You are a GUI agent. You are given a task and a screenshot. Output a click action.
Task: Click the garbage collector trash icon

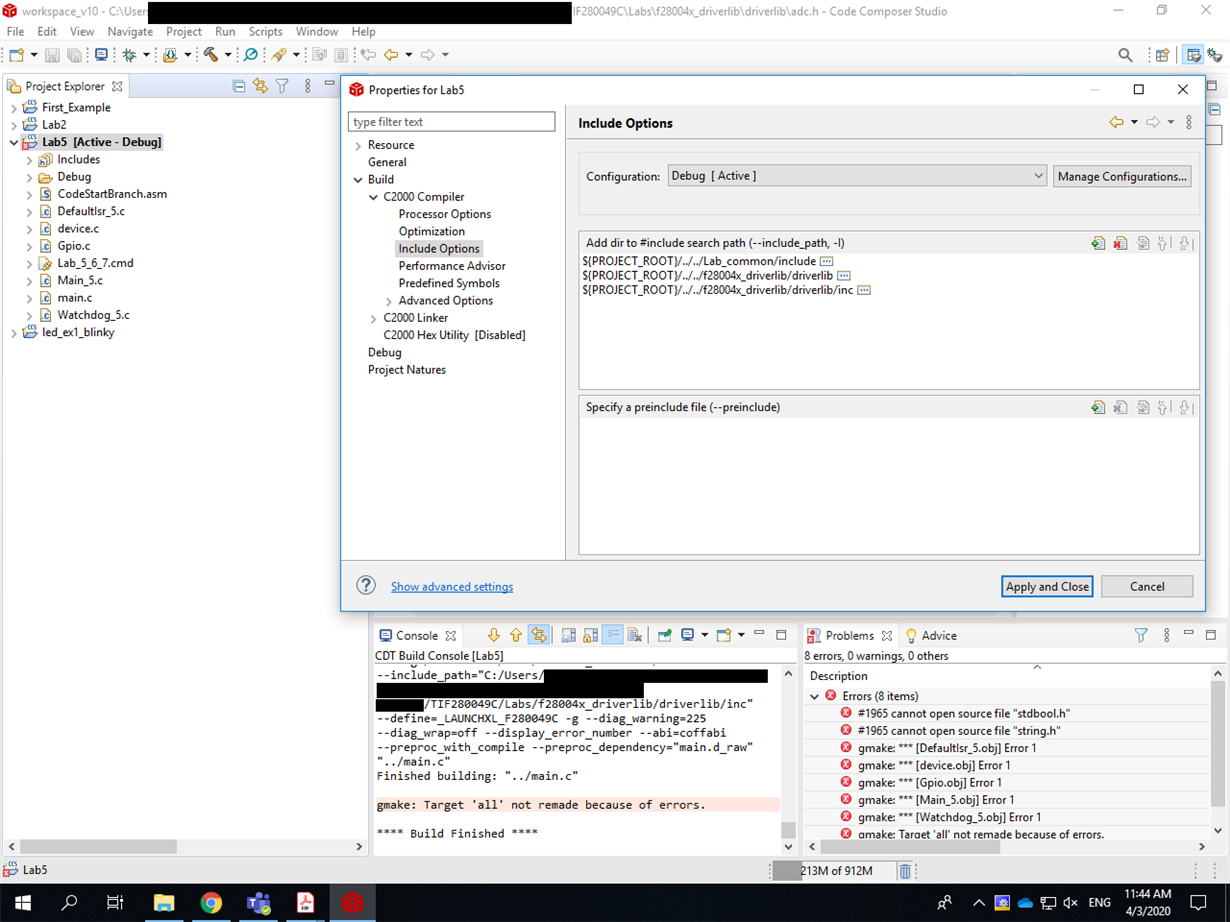[904, 871]
